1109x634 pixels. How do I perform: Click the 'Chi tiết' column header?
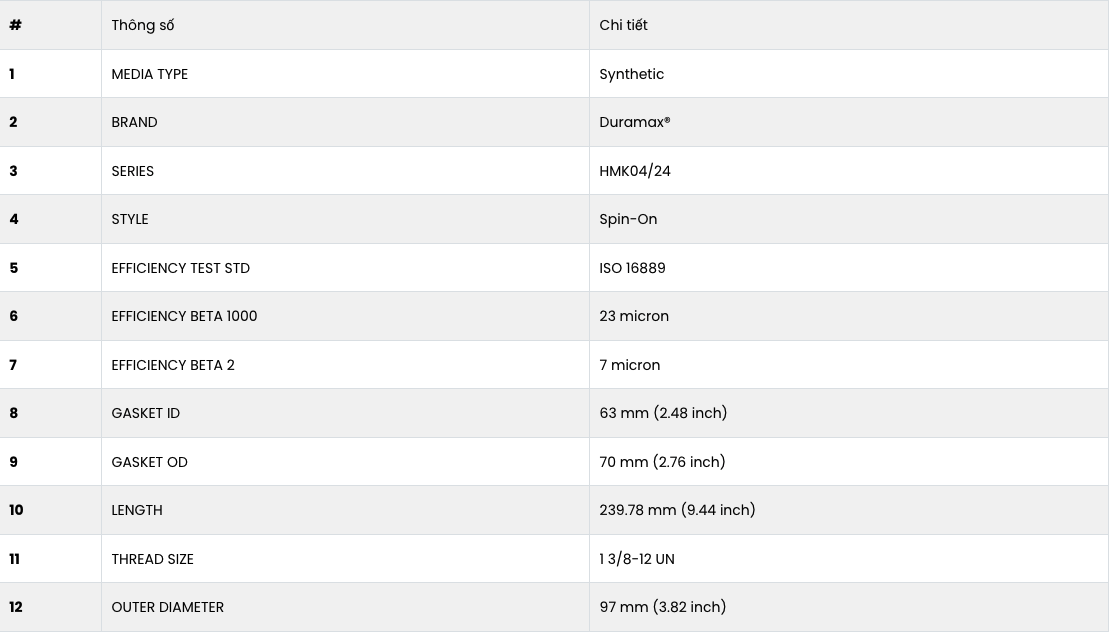[x=623, y=25]
